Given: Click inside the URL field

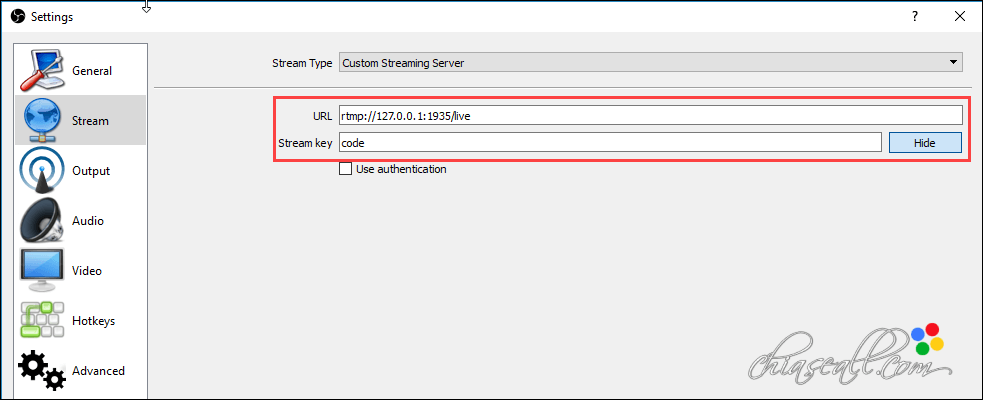Looking at the screenshot, I should (650, 115).
